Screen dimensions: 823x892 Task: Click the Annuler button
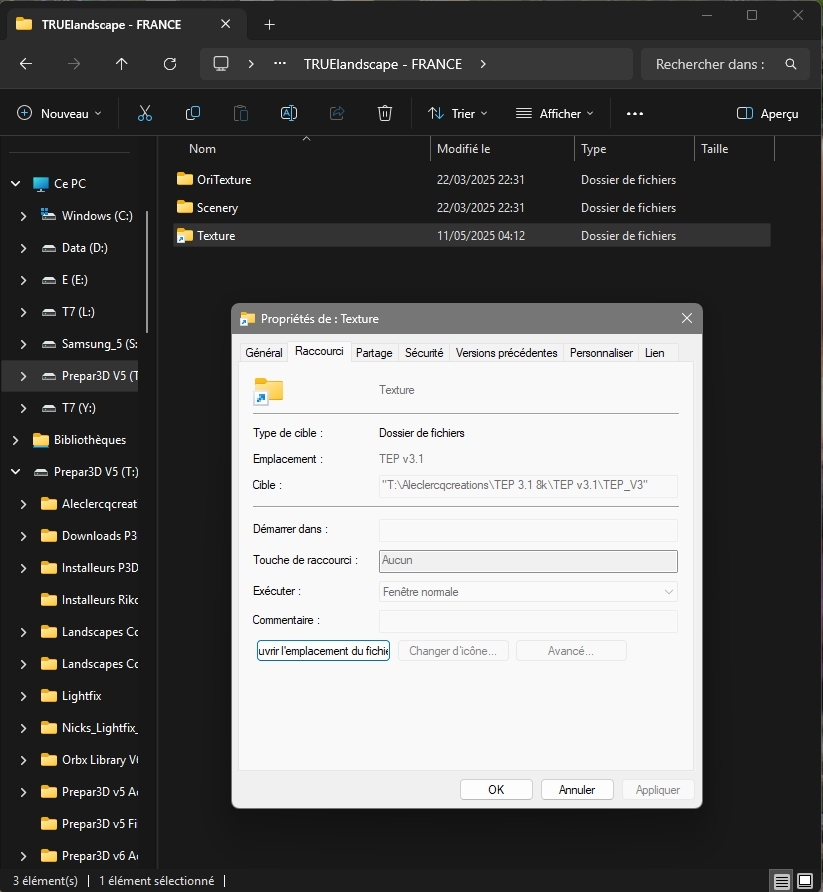[577, 790]
